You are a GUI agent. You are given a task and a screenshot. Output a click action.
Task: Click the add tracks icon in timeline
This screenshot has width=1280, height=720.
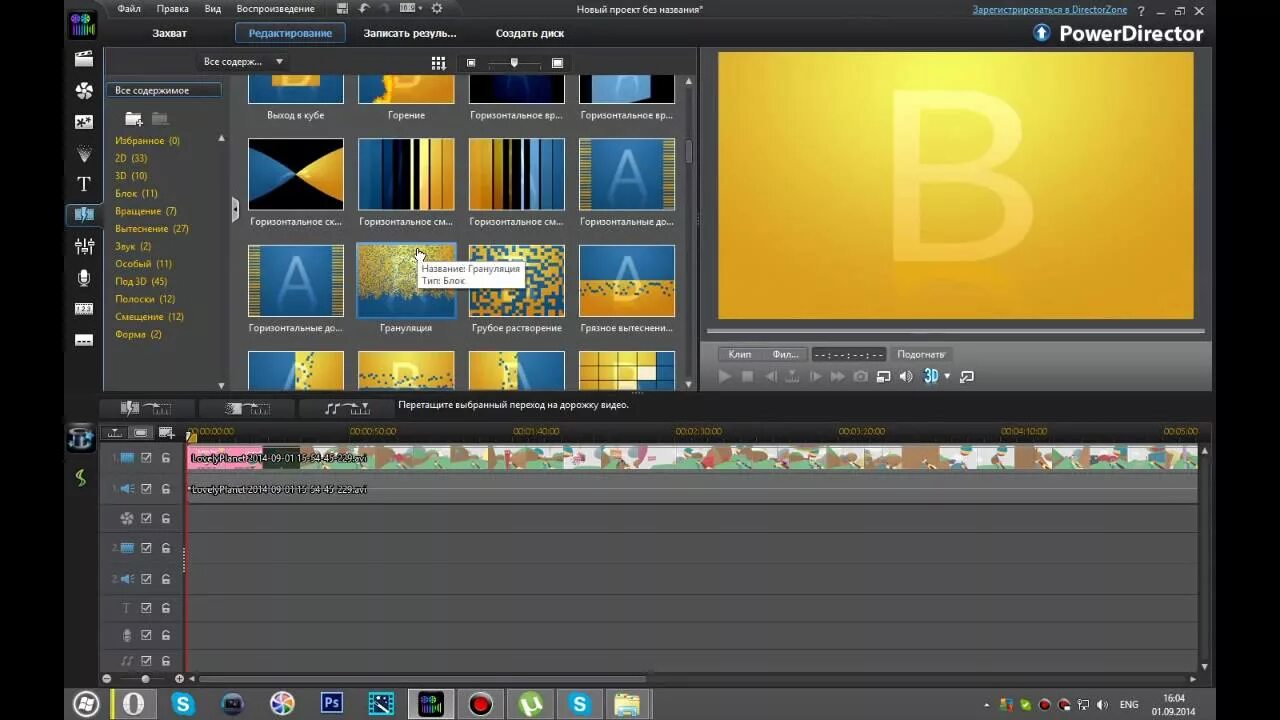[x=166, y=432]
